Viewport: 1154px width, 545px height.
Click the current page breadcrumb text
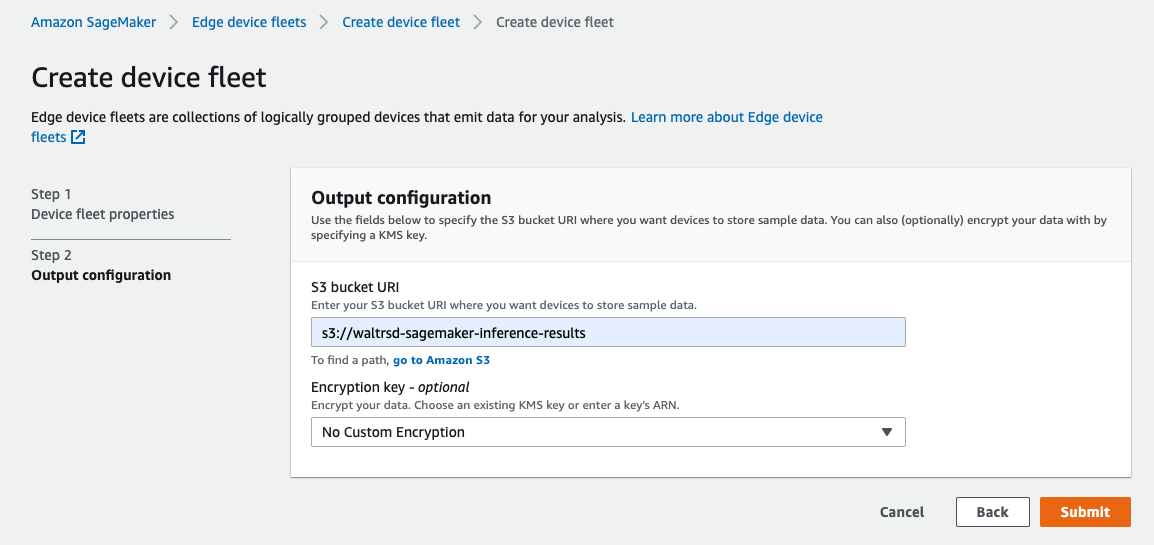tap(555, 22)
